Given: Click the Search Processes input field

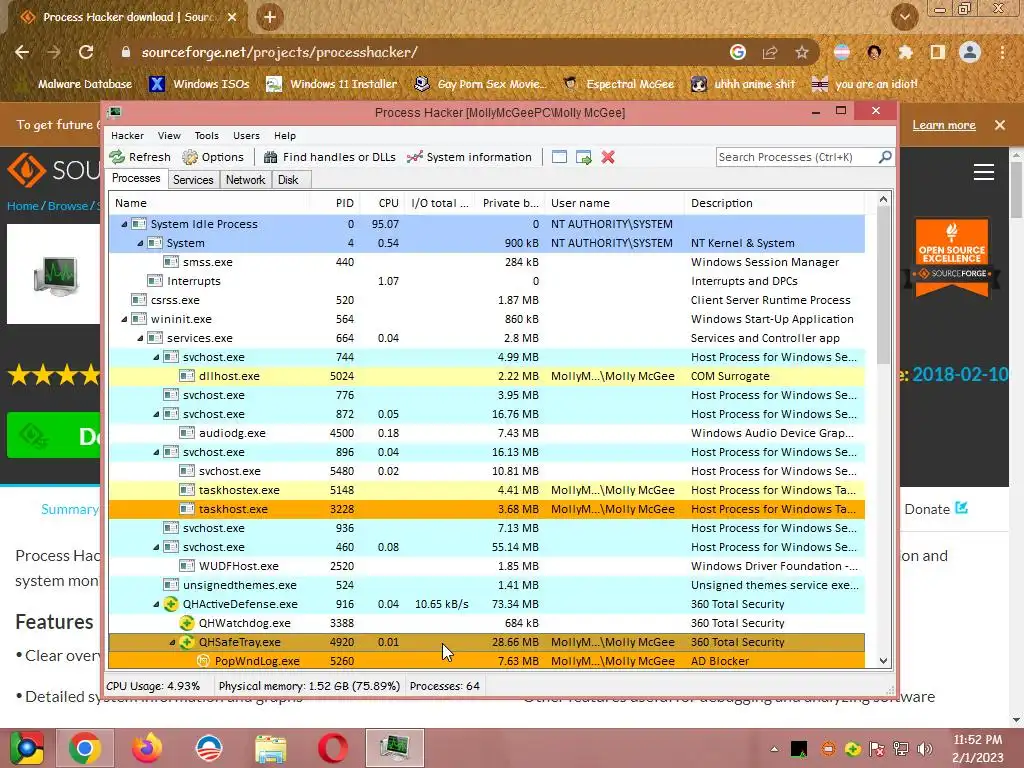Looking at the screenshot, I should 797,157.
